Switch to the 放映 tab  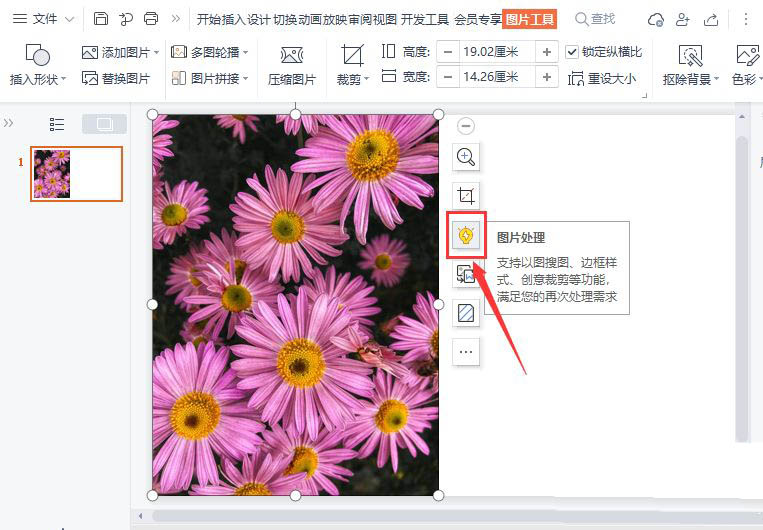tap(334, 19)
